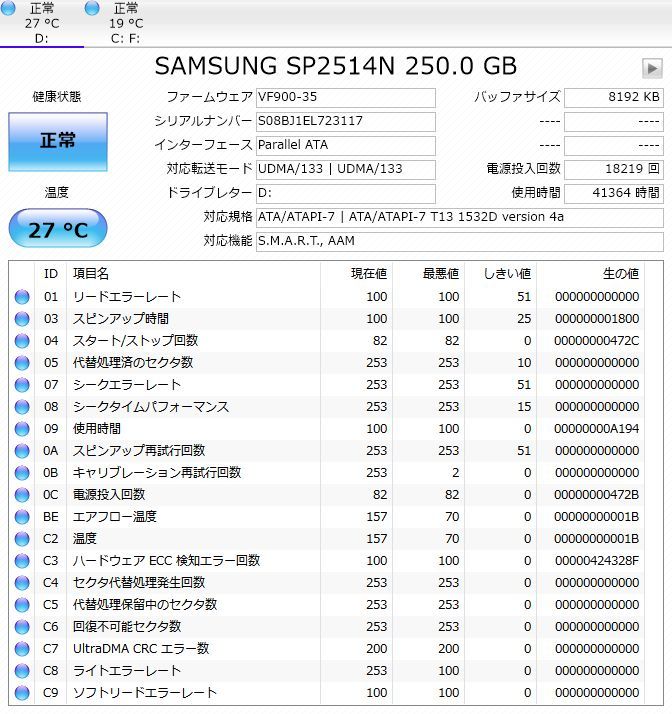Viewport: 672px width, 714px height.
Task: Click the しきい値 column header
Action: click(501, 274)
